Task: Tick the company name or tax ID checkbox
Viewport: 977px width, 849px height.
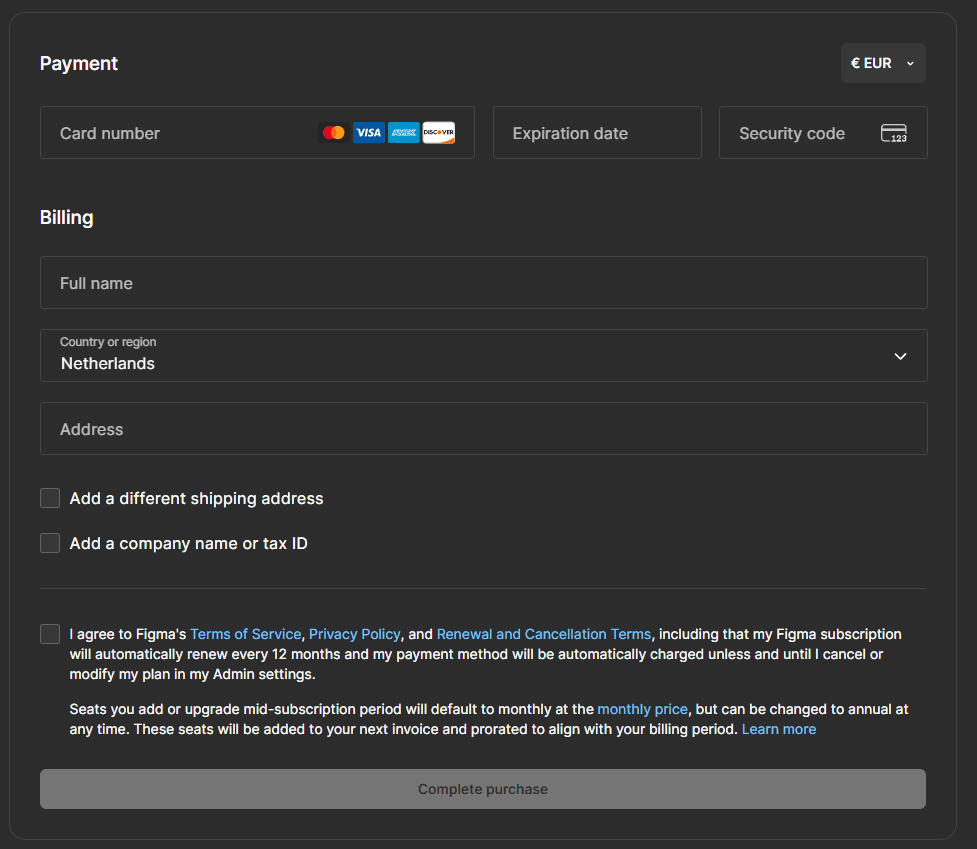Action: point(50,543)
